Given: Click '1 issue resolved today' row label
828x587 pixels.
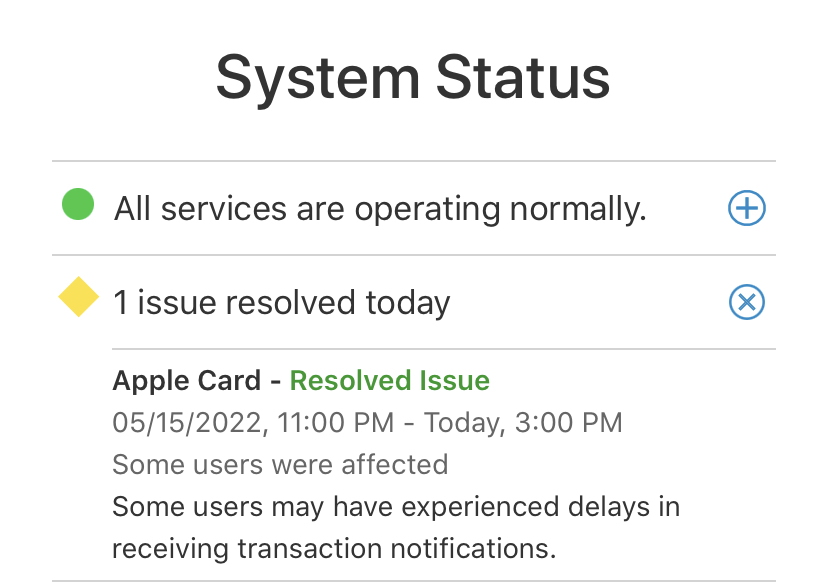Looking at the screenshot, I should tap(282, 303).
